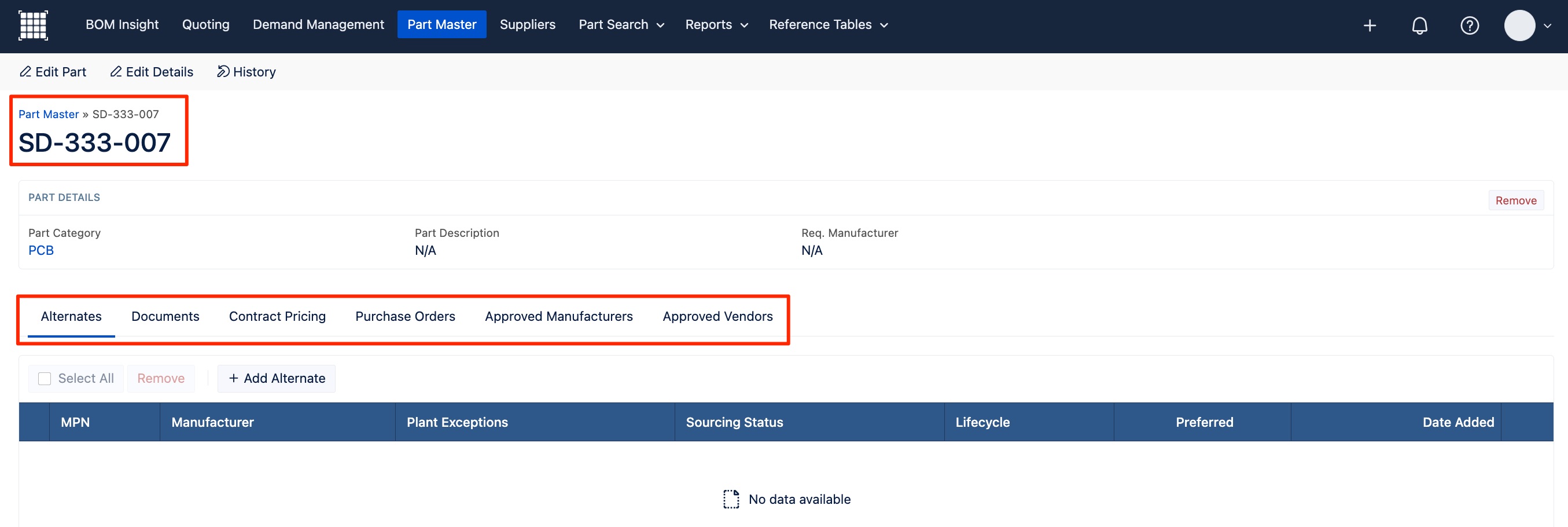The image size is (1568, 527).
Task: Switch to the Contract Pricing tab
Action: (x=277, y=317)
